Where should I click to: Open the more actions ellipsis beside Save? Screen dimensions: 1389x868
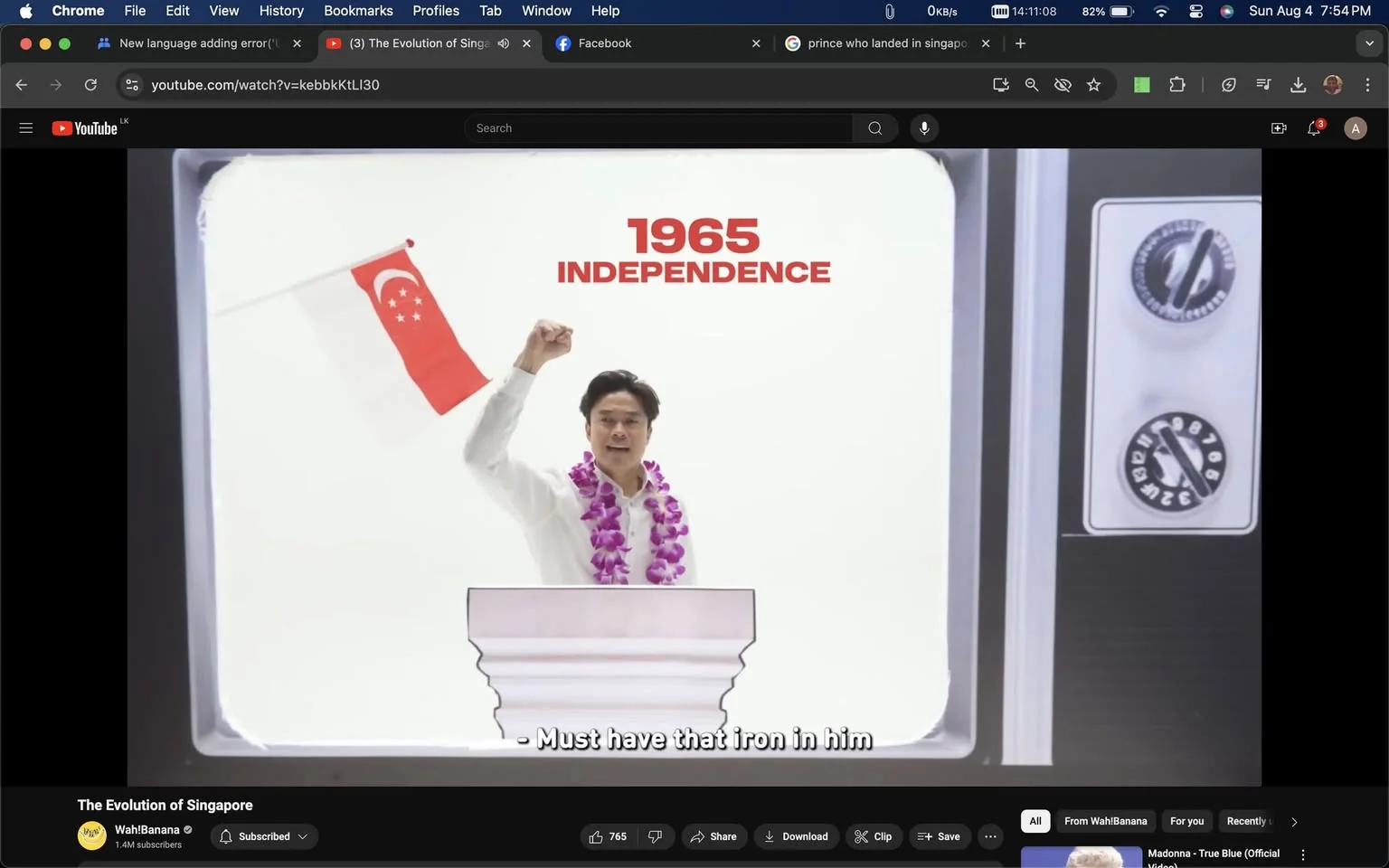point(990,836)
